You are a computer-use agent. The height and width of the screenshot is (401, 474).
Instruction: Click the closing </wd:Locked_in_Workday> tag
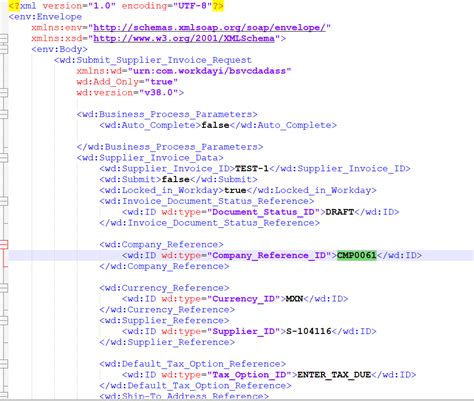(311, 190)
